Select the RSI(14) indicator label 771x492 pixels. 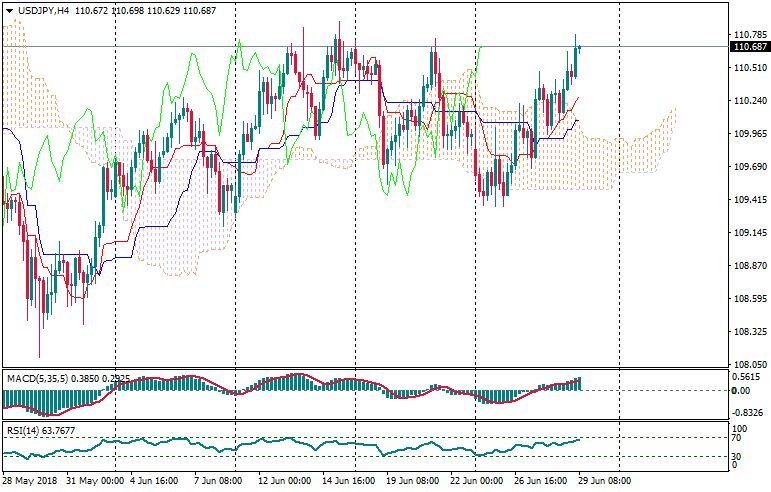click(23, 430)
